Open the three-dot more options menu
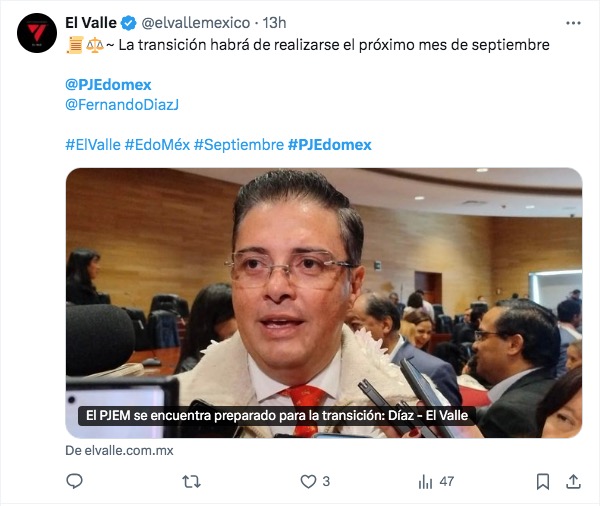 coord(573,23)
